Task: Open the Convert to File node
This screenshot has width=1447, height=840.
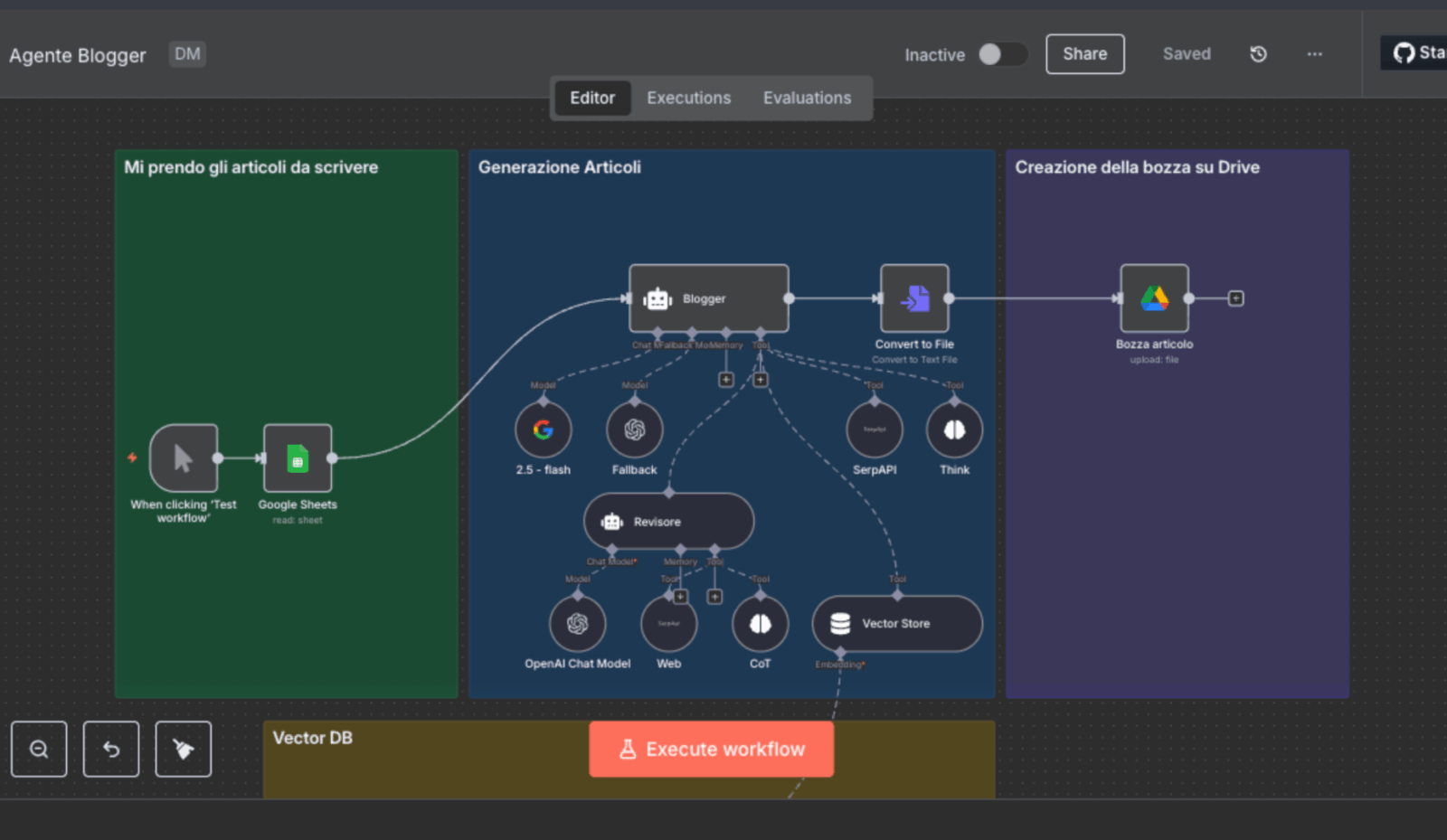Action: point(914,298)
